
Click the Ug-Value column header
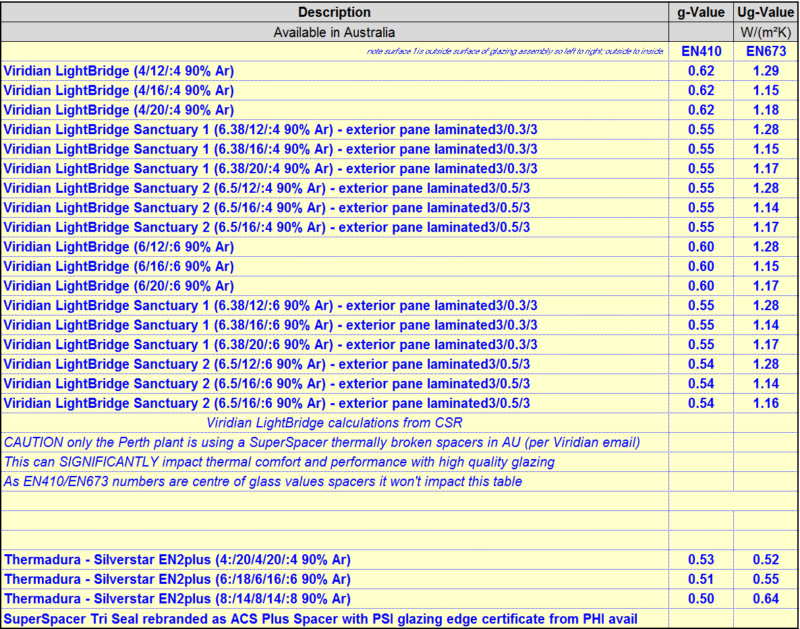[x=766, y=12]
